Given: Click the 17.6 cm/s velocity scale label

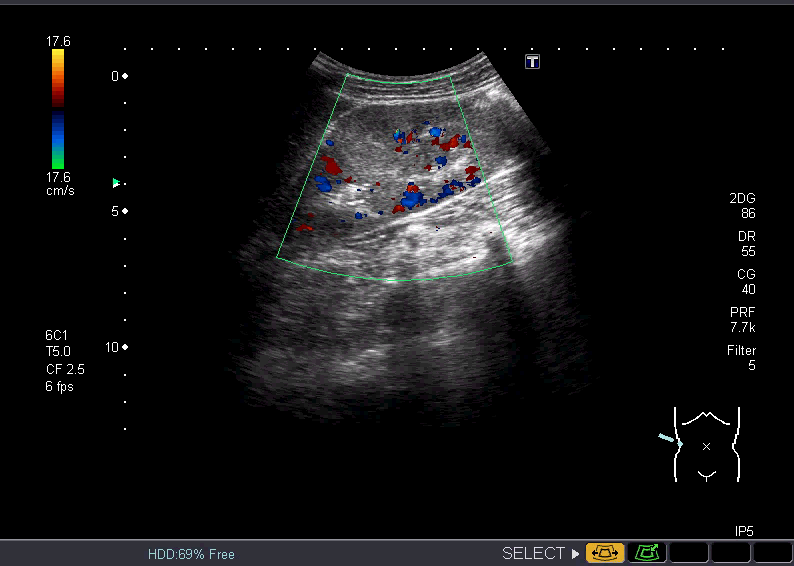Looking at the screenshot, I should tap(60, 184).
